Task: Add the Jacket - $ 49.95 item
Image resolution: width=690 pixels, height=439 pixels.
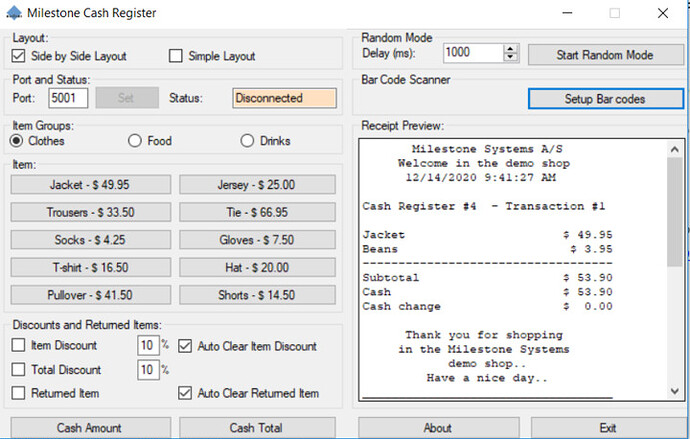Action: (x=89, y=185)
